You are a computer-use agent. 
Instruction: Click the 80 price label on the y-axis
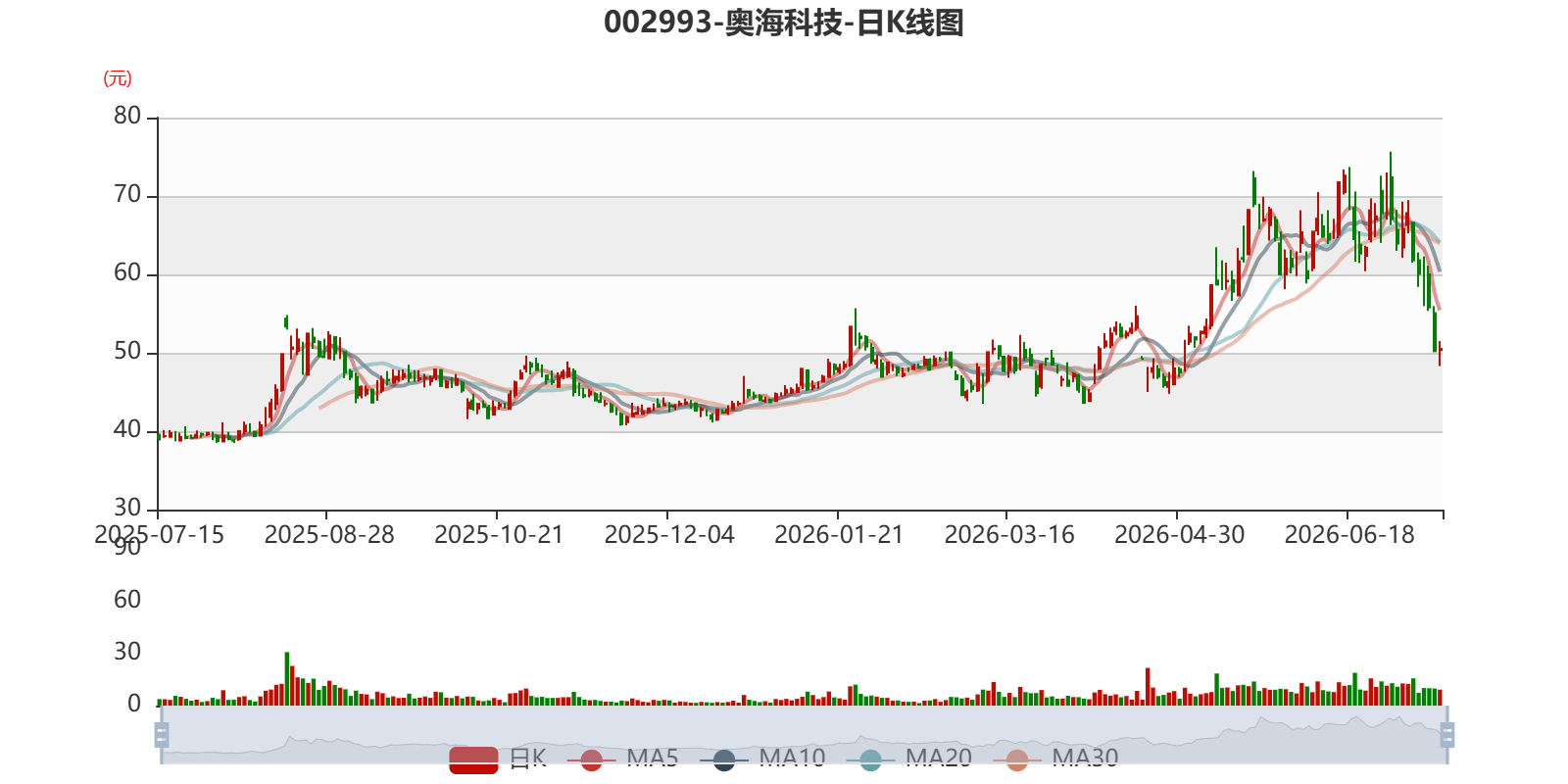[x=127, y=116]
